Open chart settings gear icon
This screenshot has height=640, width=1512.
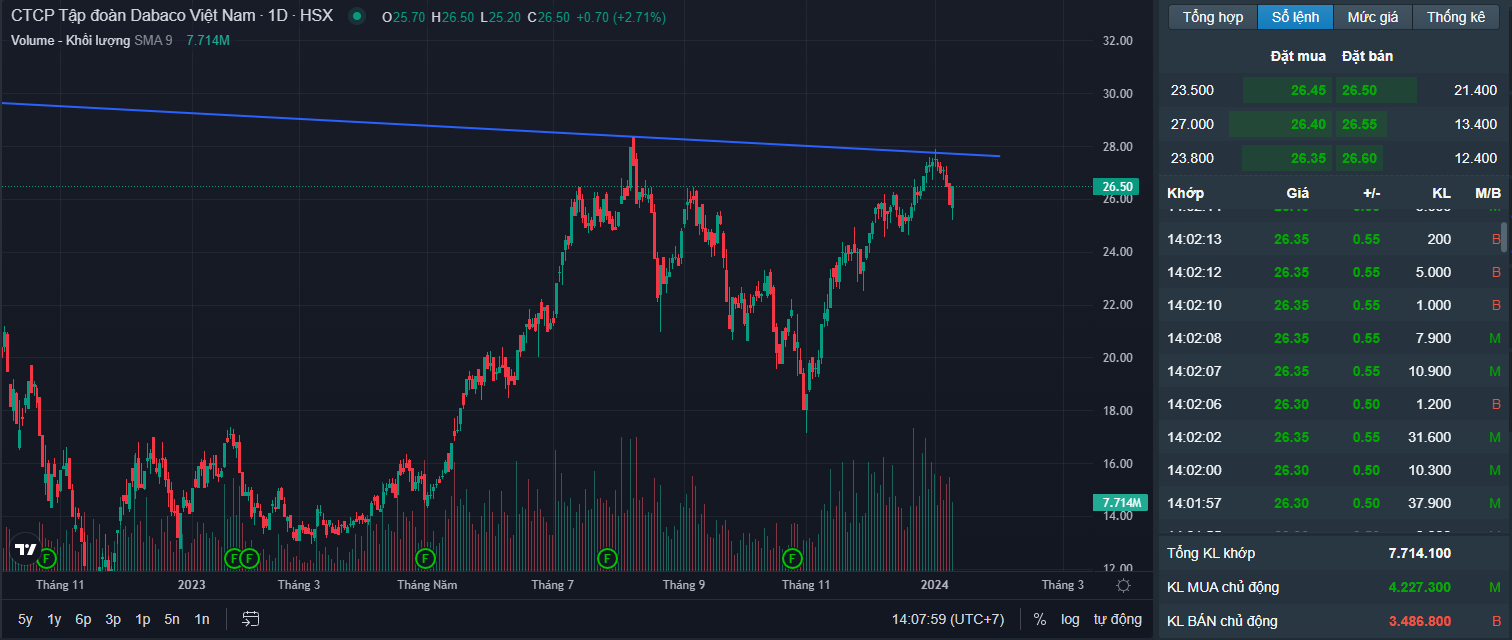pos(1123,586)
